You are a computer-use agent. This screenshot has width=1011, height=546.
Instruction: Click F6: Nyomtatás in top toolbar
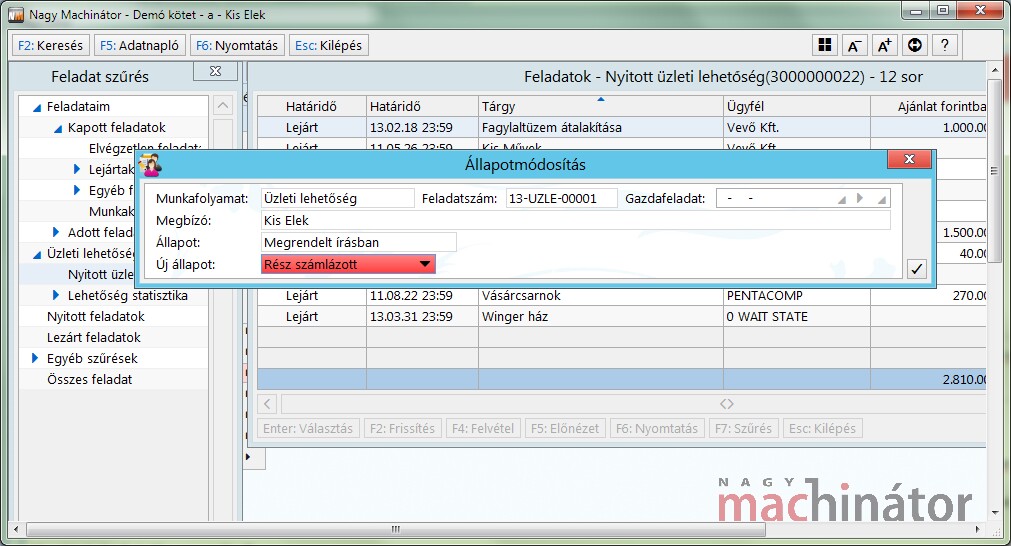237,46
